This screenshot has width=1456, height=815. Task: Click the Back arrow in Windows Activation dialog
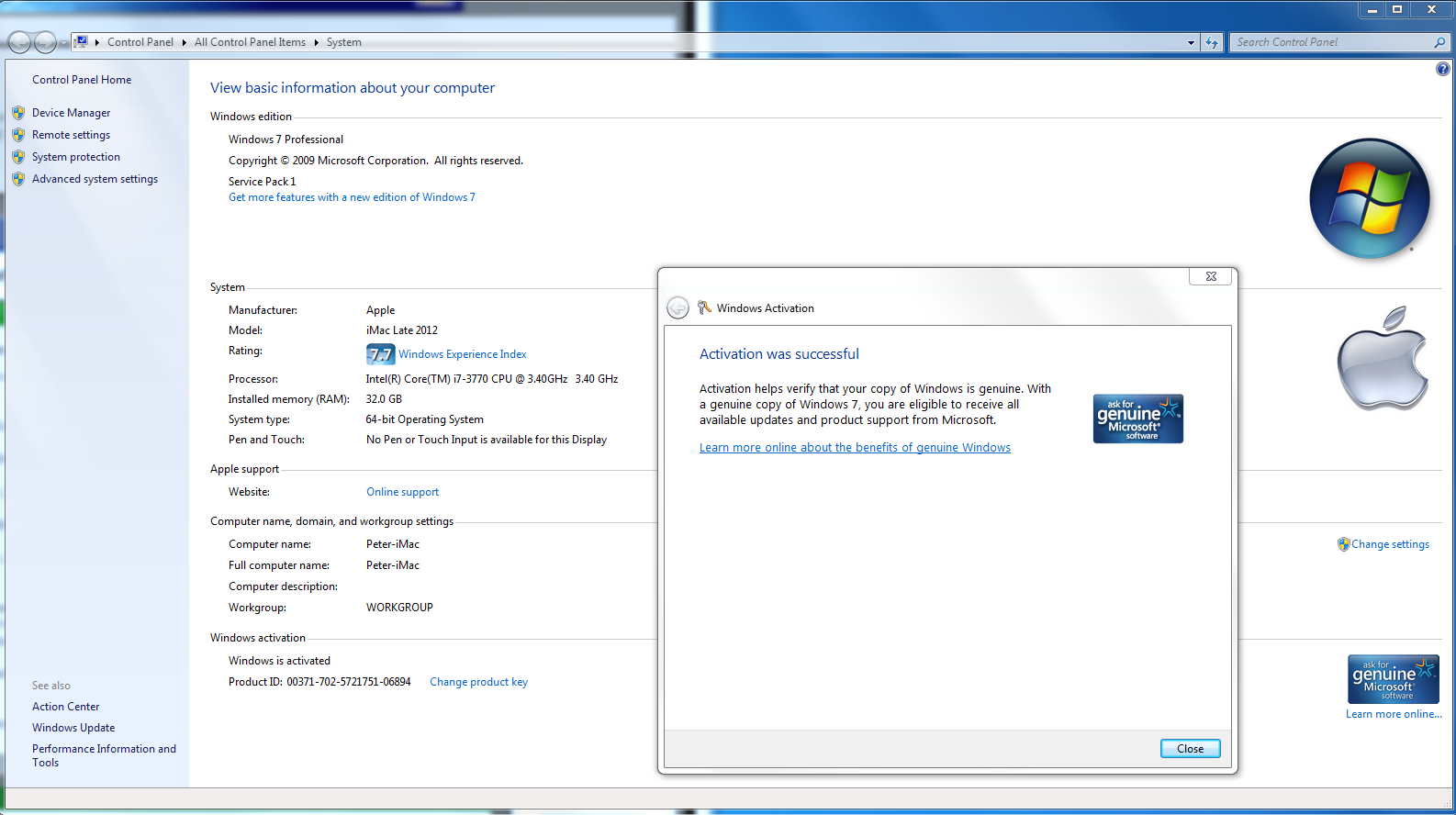678,307
